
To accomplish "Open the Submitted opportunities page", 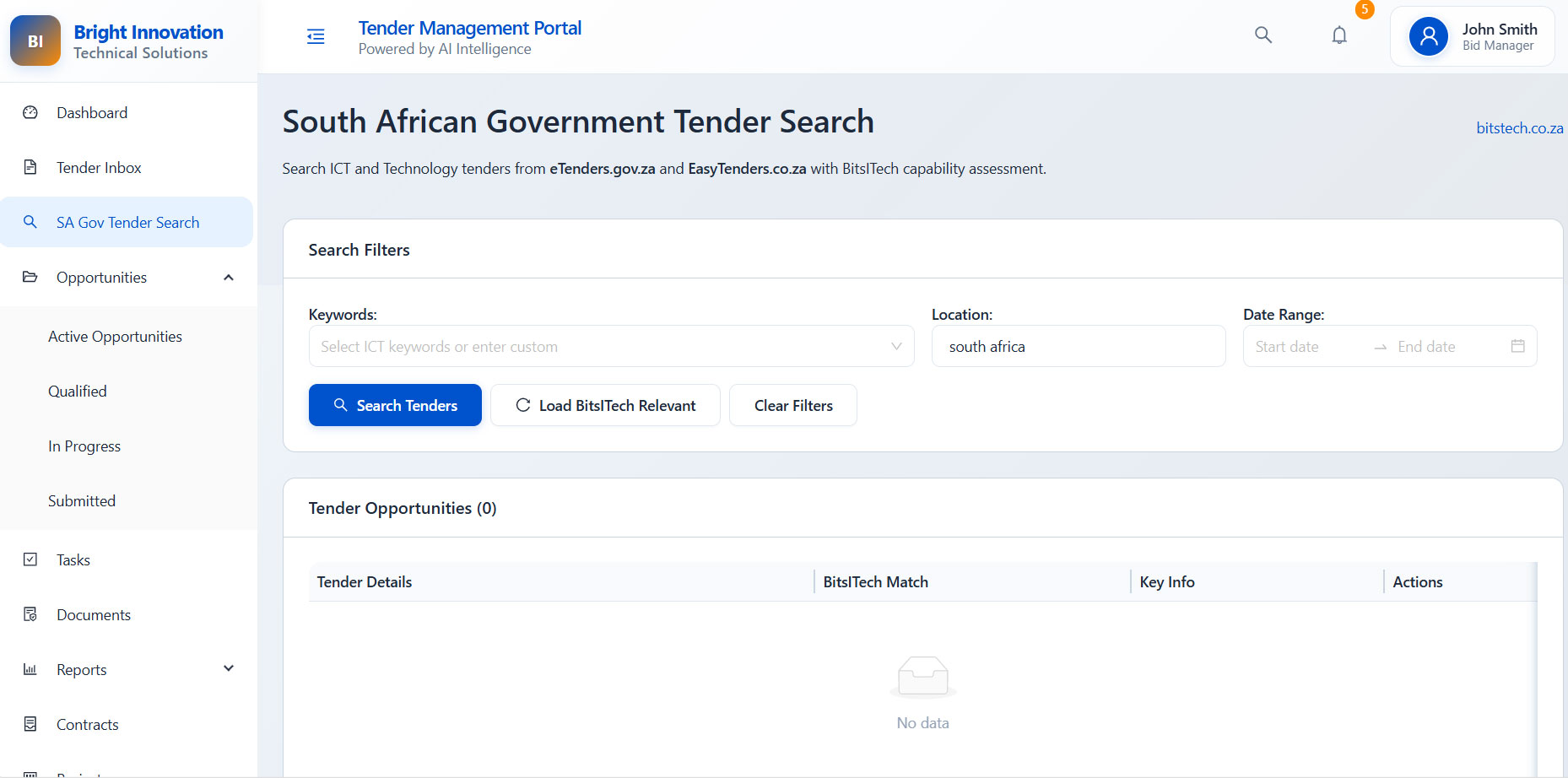I will coord(82,501).
